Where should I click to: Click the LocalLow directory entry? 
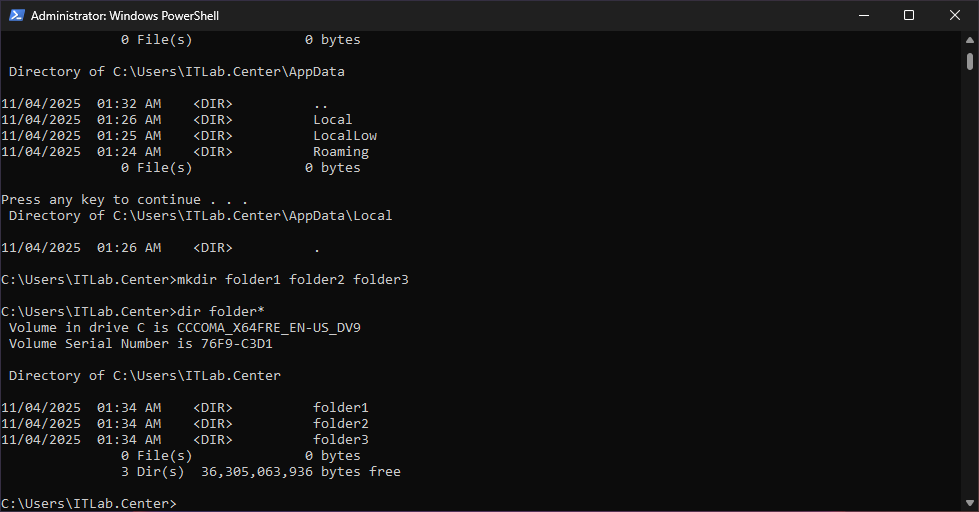click(x=344, y=136)
